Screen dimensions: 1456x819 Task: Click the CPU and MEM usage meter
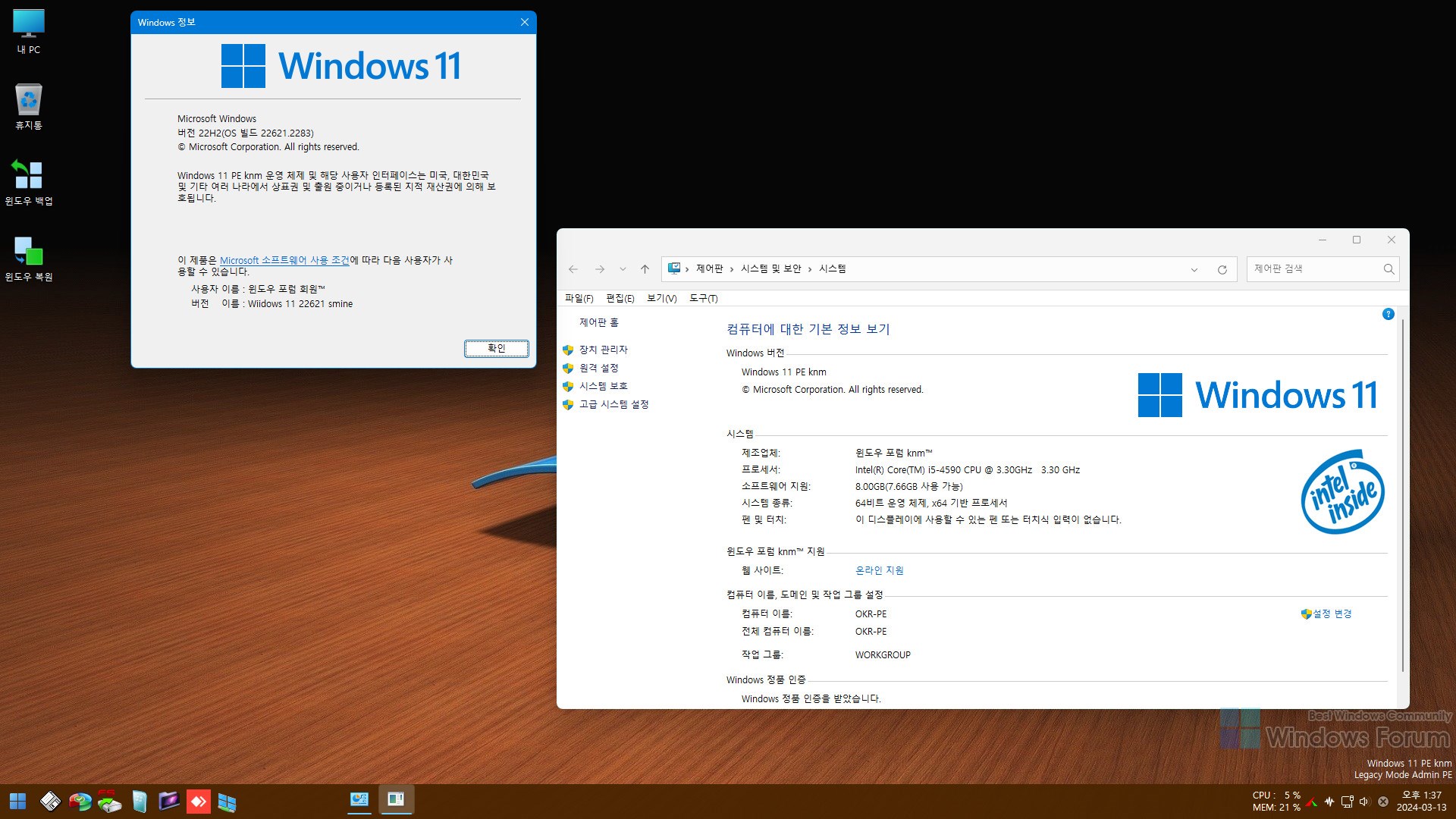pyautogui.click(x=1276, y=801)
